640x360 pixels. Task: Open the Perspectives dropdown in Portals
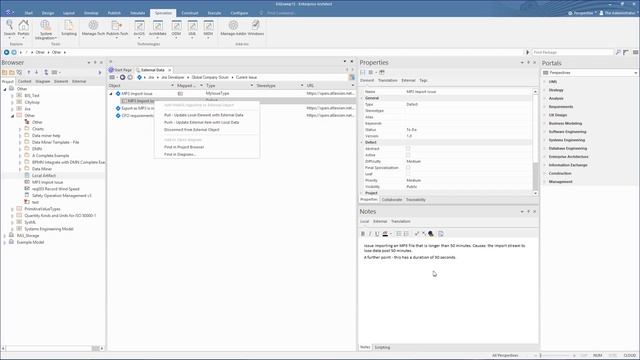[589, 73]
